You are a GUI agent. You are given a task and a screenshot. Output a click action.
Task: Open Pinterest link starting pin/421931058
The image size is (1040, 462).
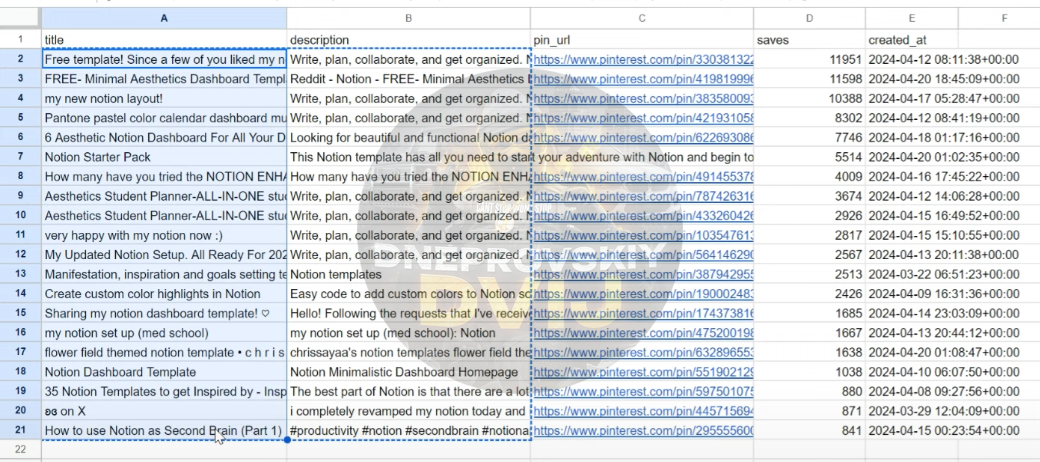click(x=643, y=118)
